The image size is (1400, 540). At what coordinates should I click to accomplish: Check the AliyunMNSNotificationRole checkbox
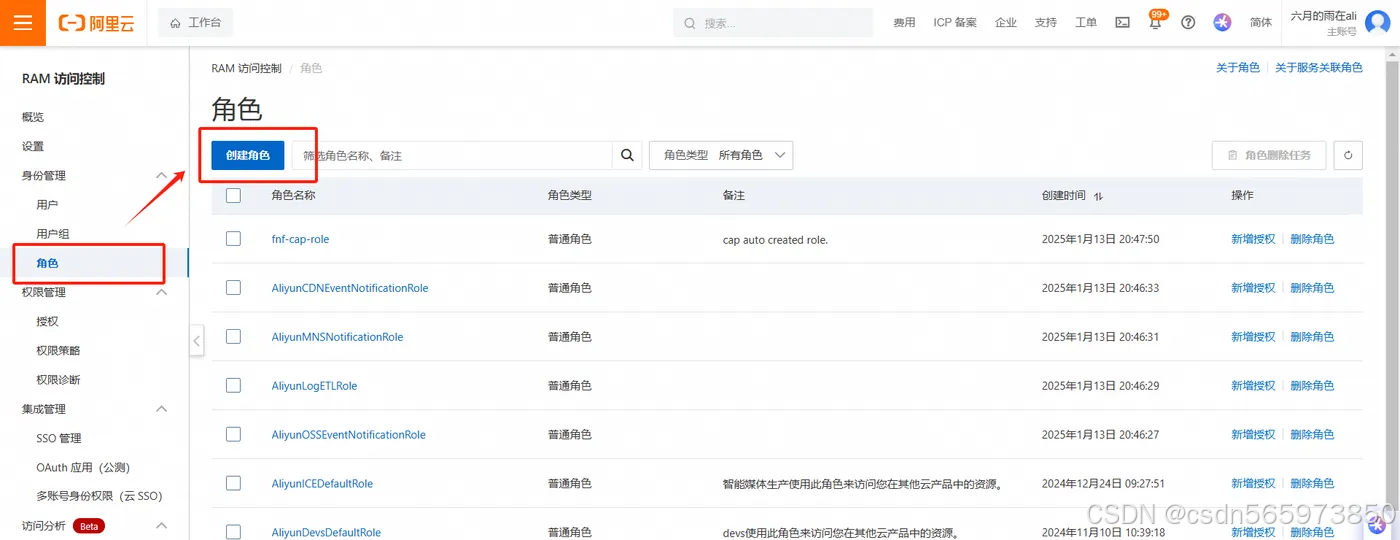(233, 336)
